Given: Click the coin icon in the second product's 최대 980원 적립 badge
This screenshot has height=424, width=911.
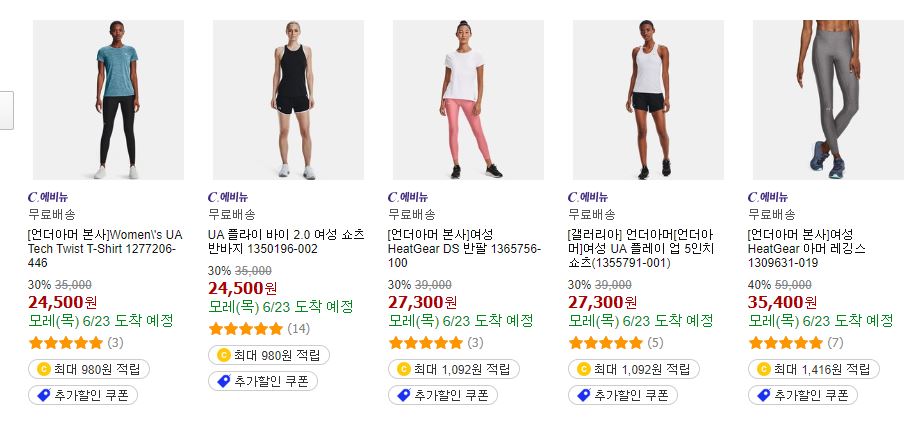Looking at the screenshot, I should coord(223,355).
